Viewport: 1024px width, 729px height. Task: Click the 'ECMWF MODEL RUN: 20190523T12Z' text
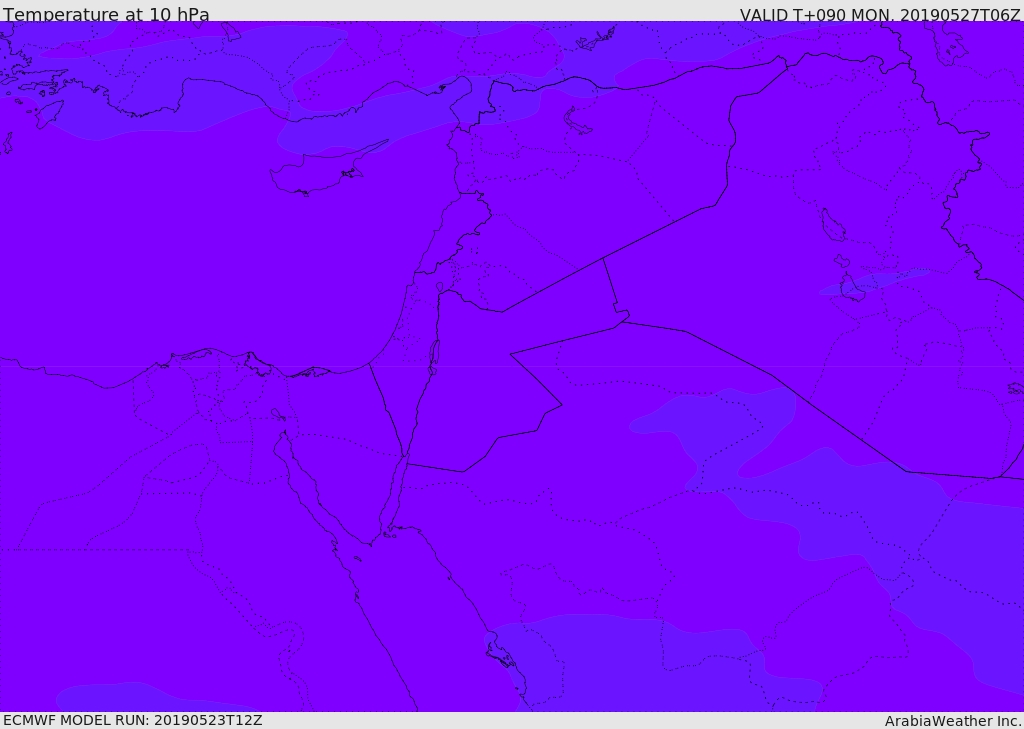[133, 720]
